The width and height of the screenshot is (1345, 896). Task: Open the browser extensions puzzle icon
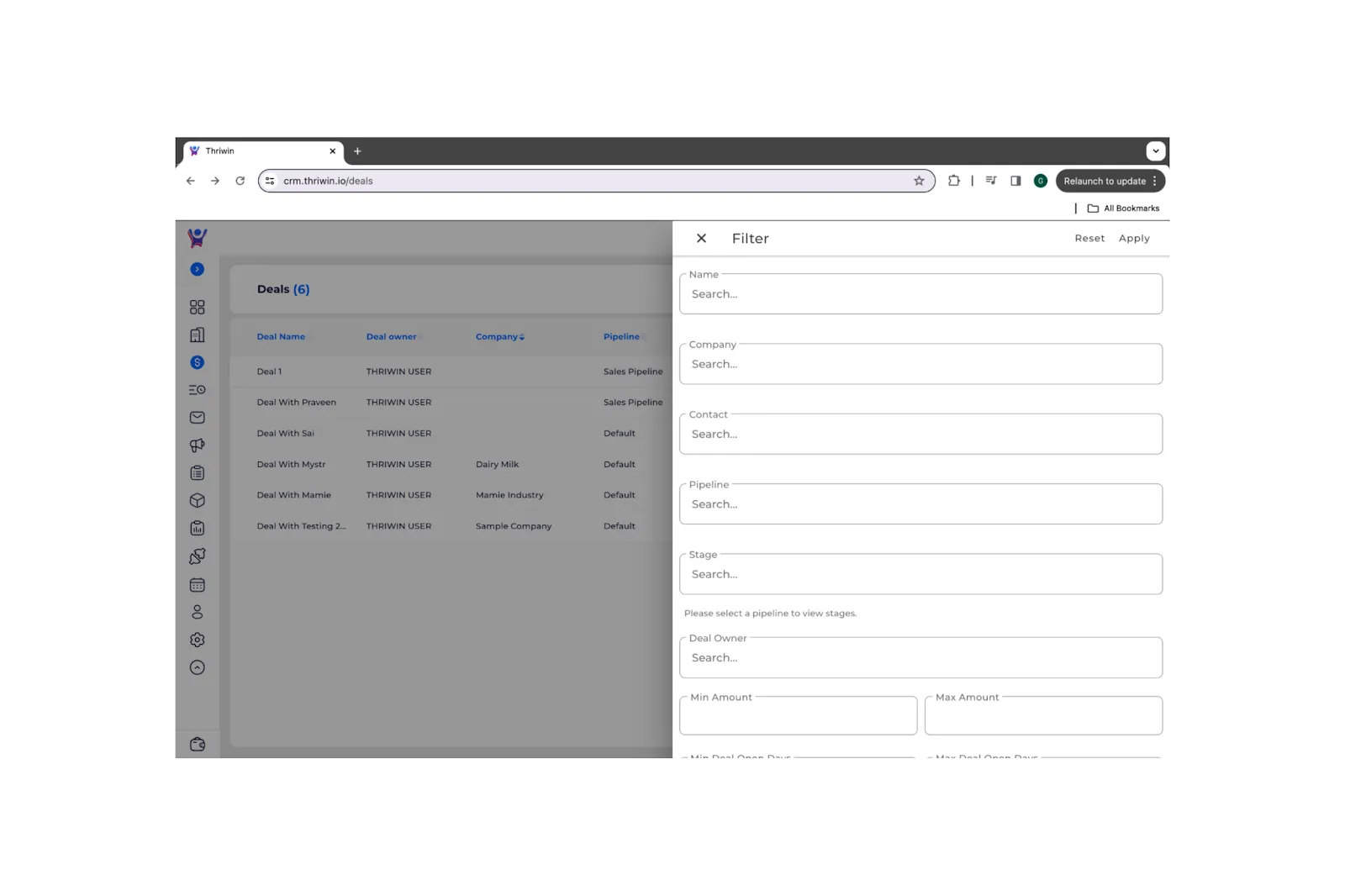click(x=954, y=182)
